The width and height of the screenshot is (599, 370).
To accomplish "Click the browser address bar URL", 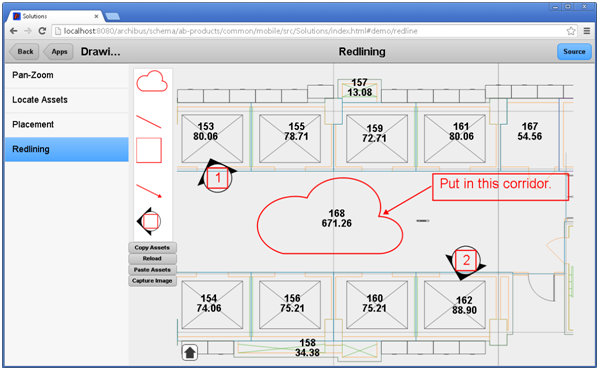I will point(240,31).
